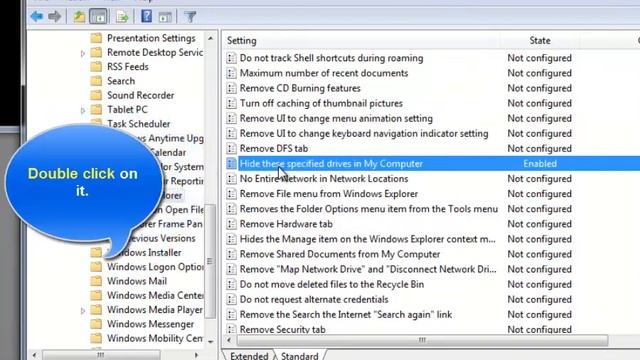This screenshot has height=360, width=640.
Task: Select Remove UI to change menu animation setting
Action: pos(336,118)
